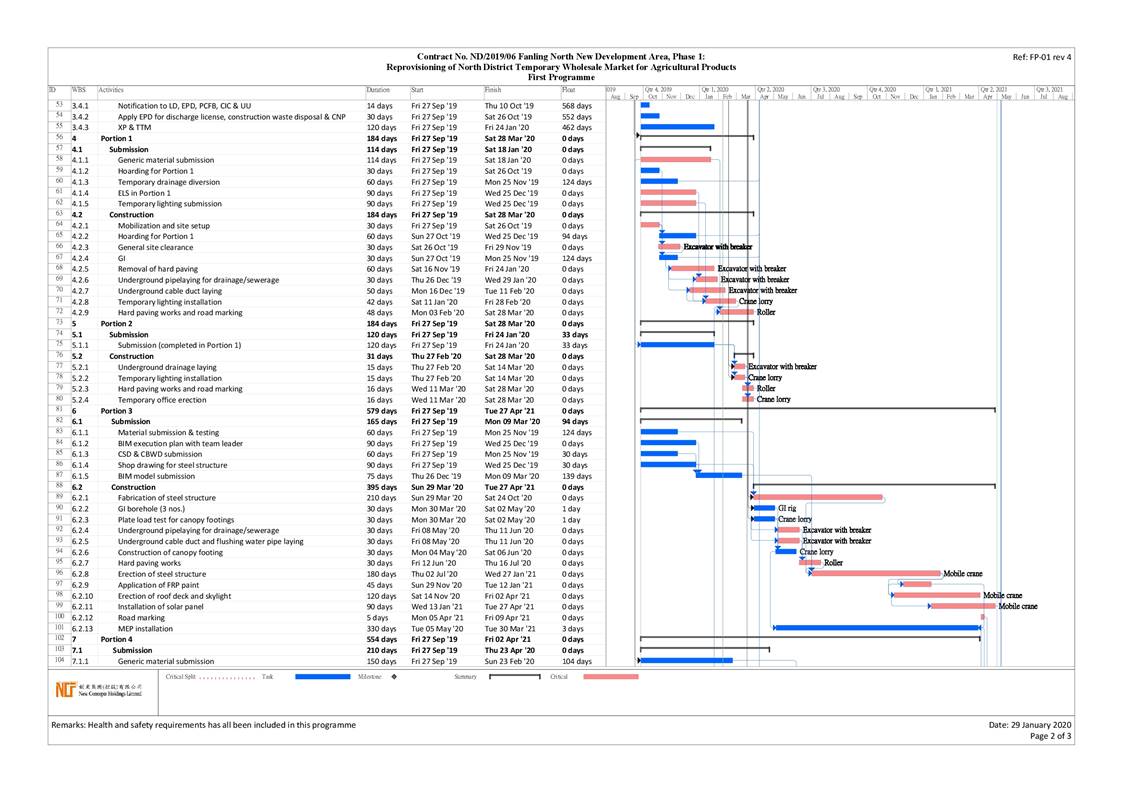1123x793 pixels.
Task: Select the Float column header
Action: [x=568, y=90]
